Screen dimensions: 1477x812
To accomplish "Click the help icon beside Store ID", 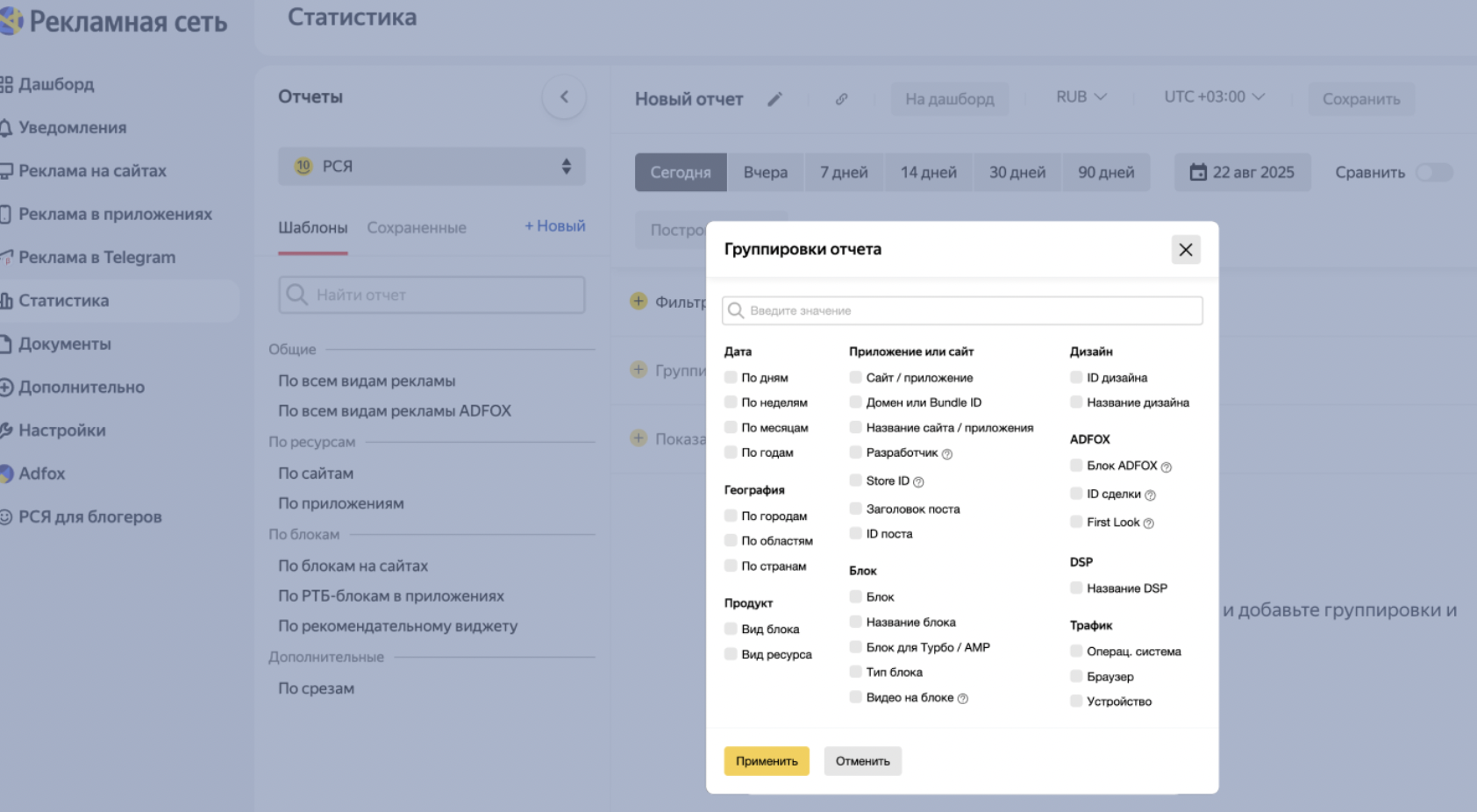I will [918, 482].
